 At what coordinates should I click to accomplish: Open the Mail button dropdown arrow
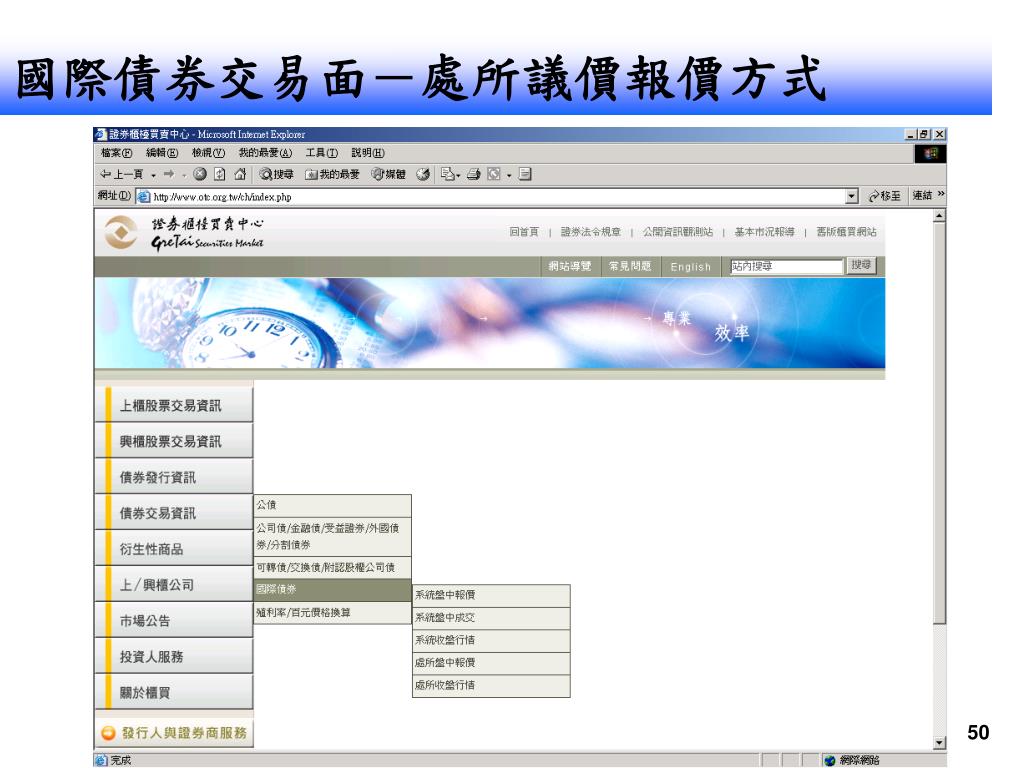pos(458,175)
